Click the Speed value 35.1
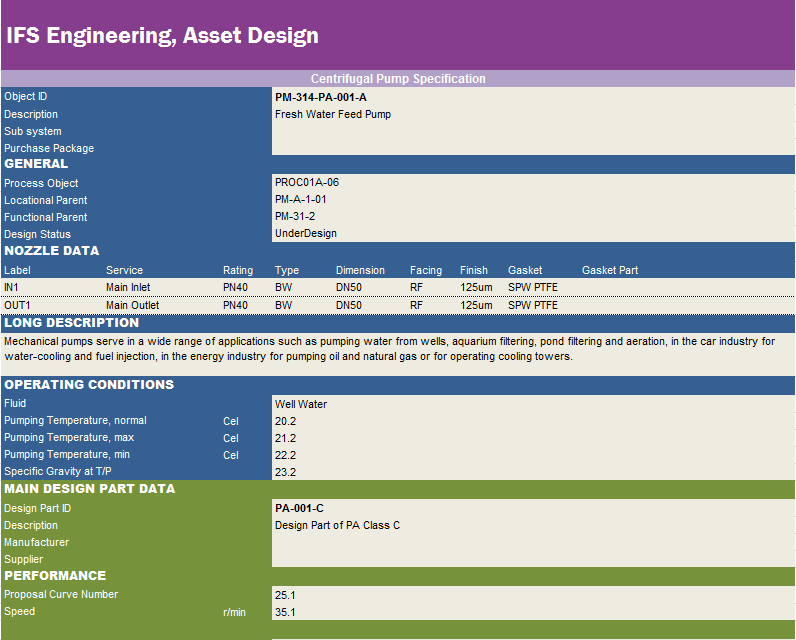 [x=285, y=612]
